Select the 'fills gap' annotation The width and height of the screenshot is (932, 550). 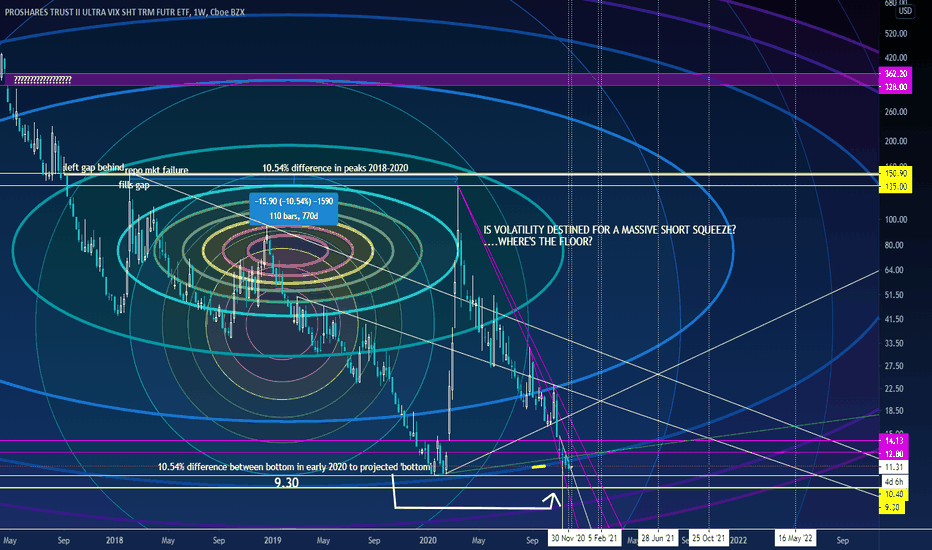pos(134,186)
